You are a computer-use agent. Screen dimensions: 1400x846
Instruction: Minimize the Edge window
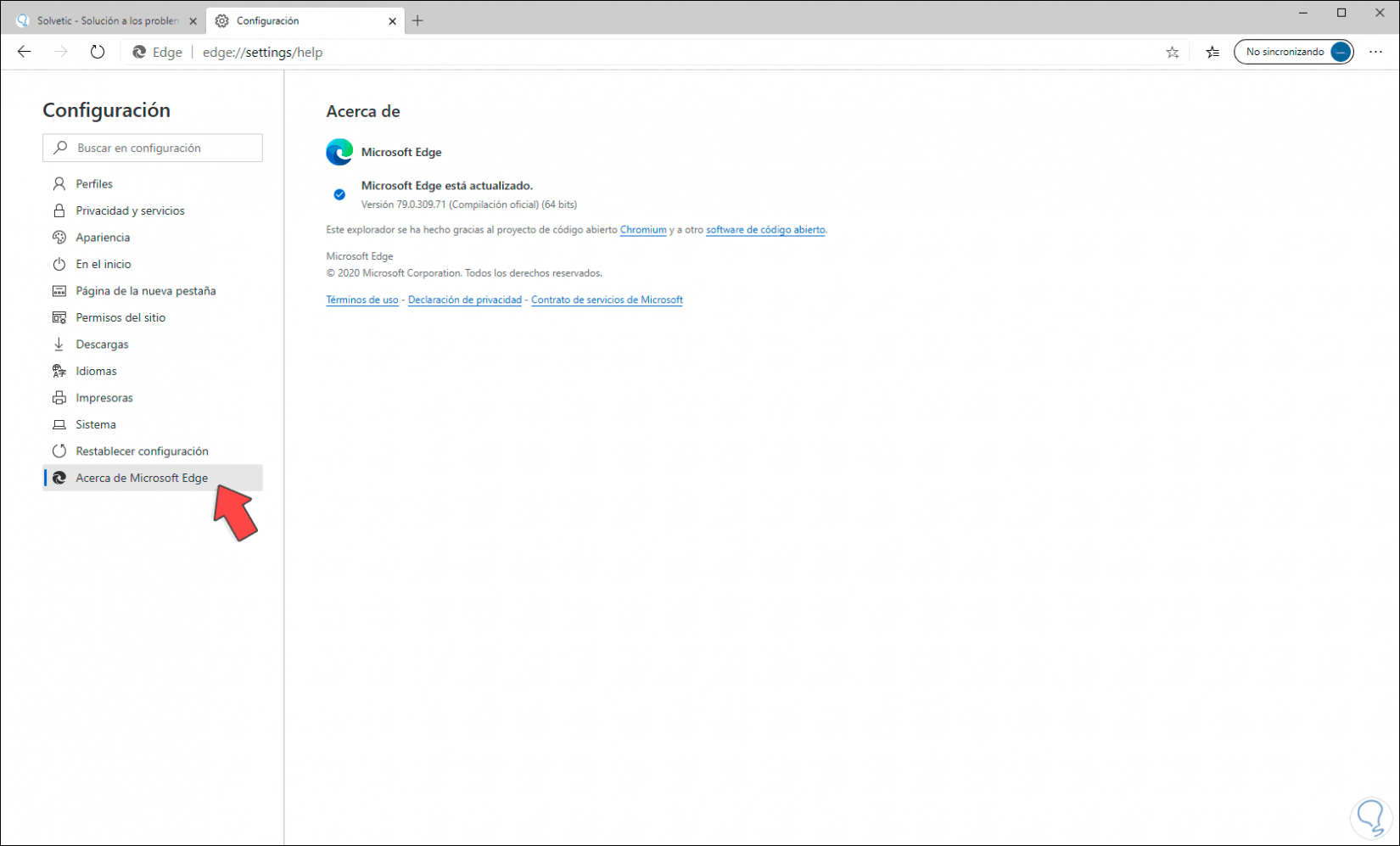[x=1303, y=13]
